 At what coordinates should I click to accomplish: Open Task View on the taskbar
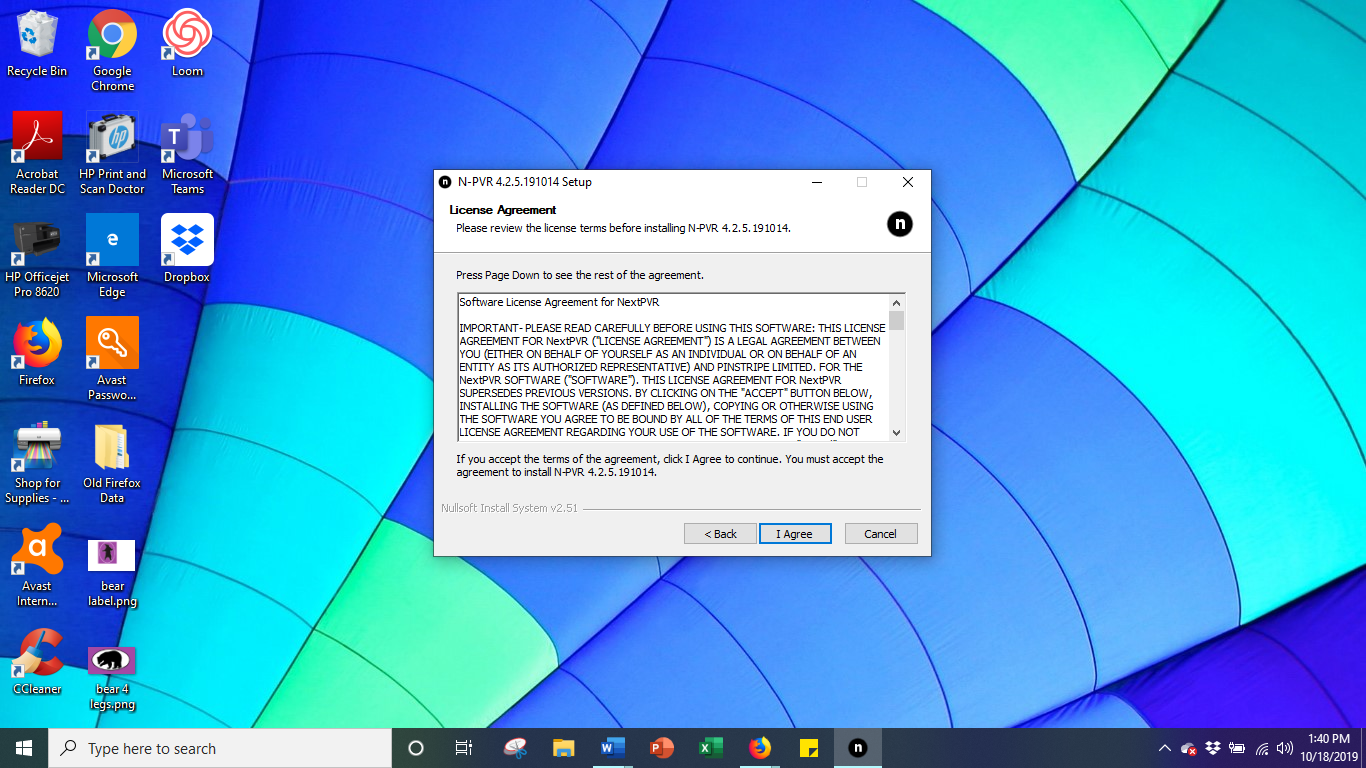(x=464, y=748)
